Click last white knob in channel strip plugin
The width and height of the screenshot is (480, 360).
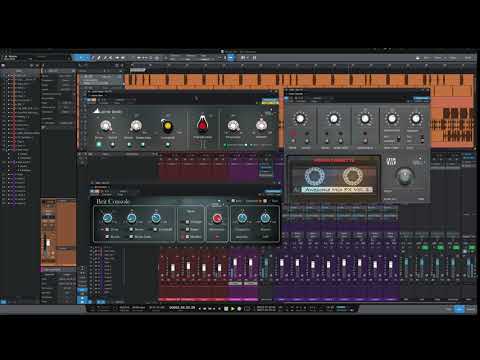261,125
